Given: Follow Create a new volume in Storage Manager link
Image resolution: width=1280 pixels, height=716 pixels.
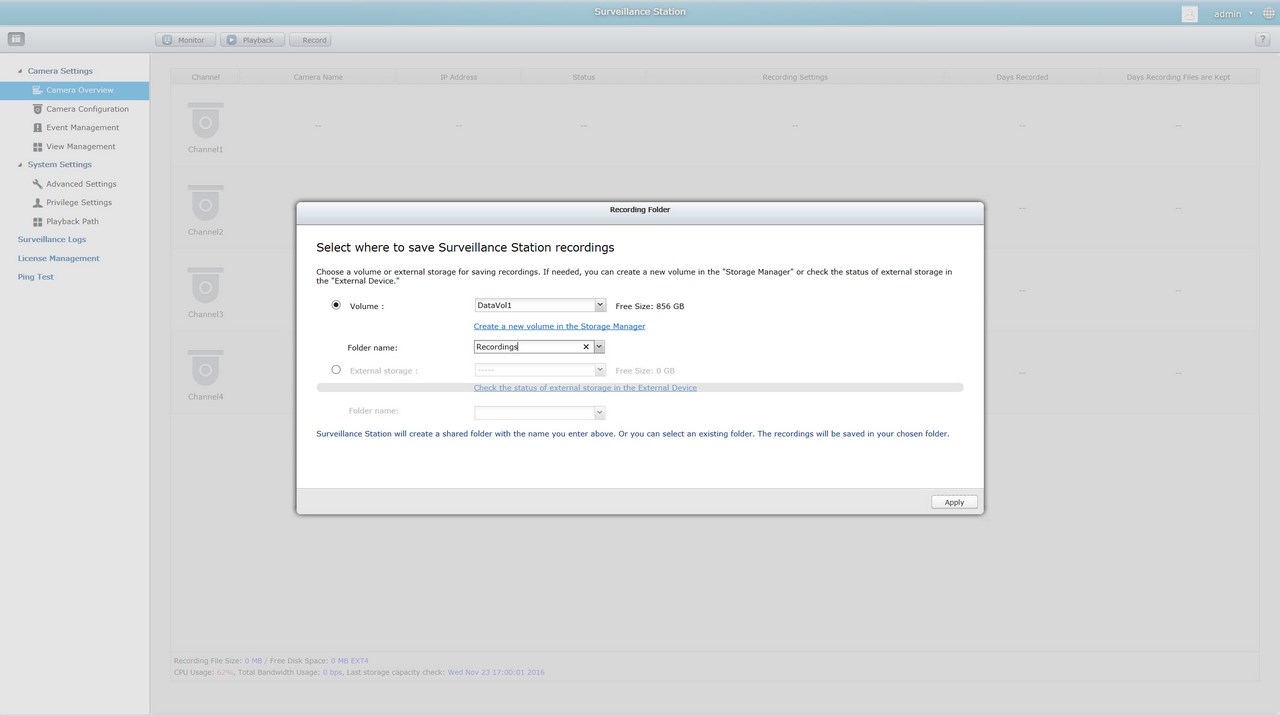Looking at the screenshot, I should pyautogui.click(x=559, y=326).
